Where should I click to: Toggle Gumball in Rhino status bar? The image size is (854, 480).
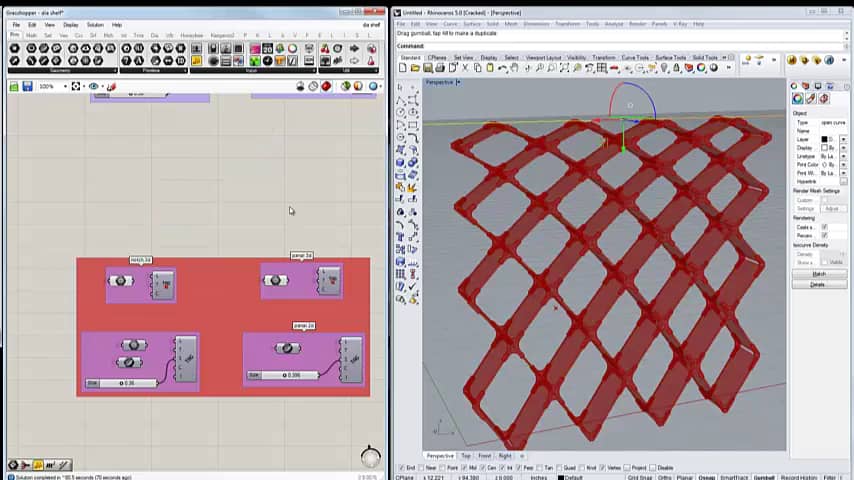[x=764, y=477]
